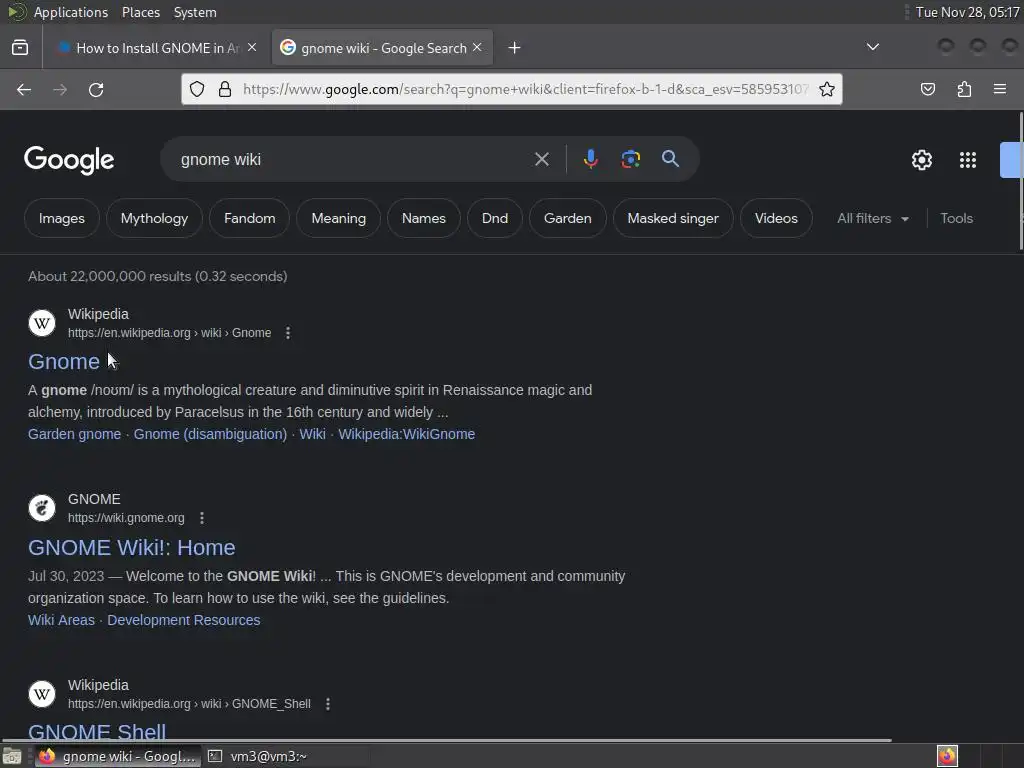Viewport: 1024px width, 768px height.
Task: Open the Places menu
Action: point(141,12)
